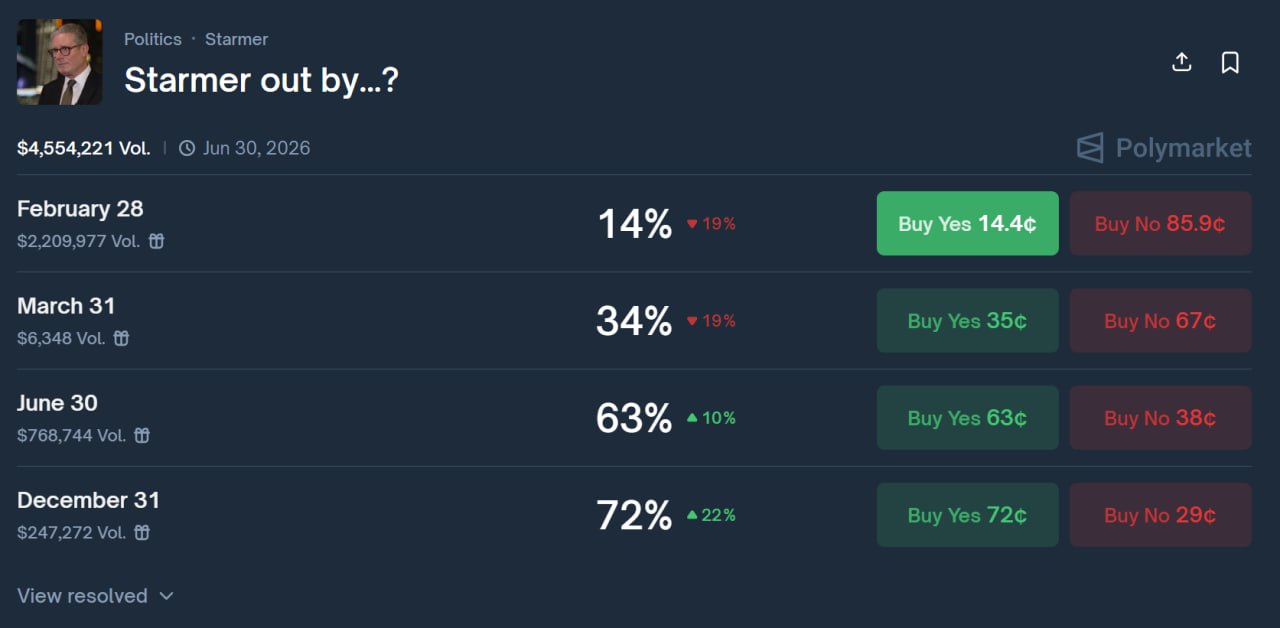
Task: Buy No at 38¢ for June 30
Action: [x=1160, y=417]
